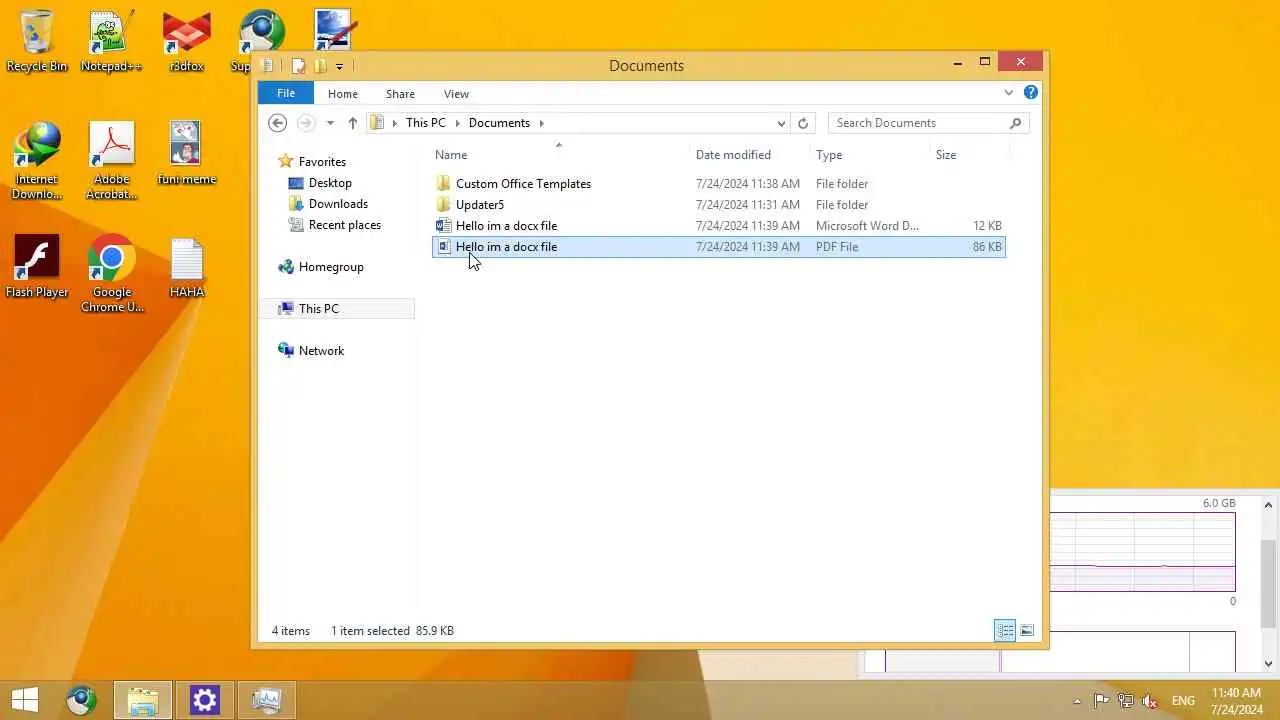The height and width of the screenshot is (720, 1280).
Task: Click Documents breadcrumb in address bar
Action: click(x=499, y=123)
